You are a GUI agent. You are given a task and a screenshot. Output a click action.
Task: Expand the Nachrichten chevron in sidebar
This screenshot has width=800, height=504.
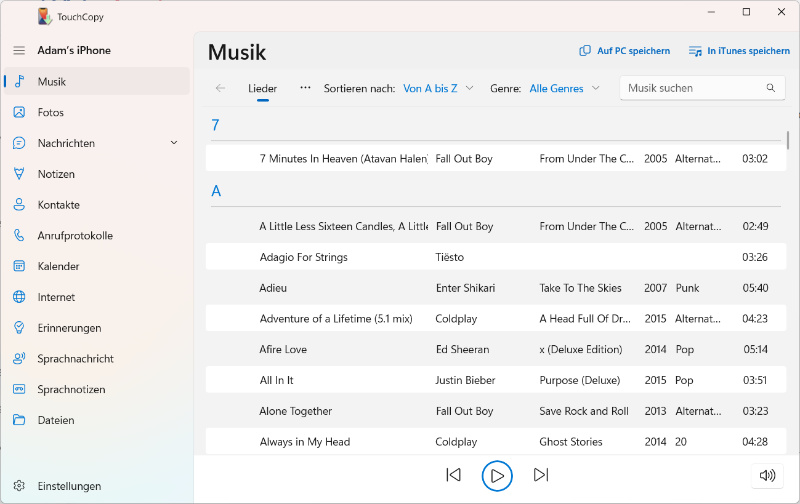coord(174,143)
